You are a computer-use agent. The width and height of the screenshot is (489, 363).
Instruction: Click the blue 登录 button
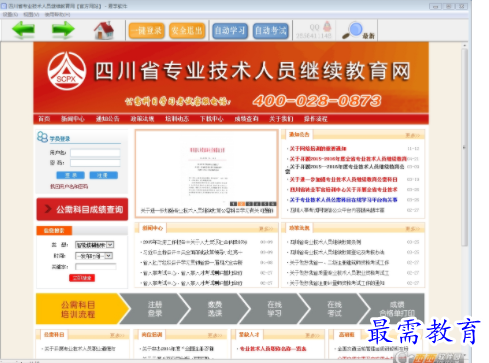(70, 175)
